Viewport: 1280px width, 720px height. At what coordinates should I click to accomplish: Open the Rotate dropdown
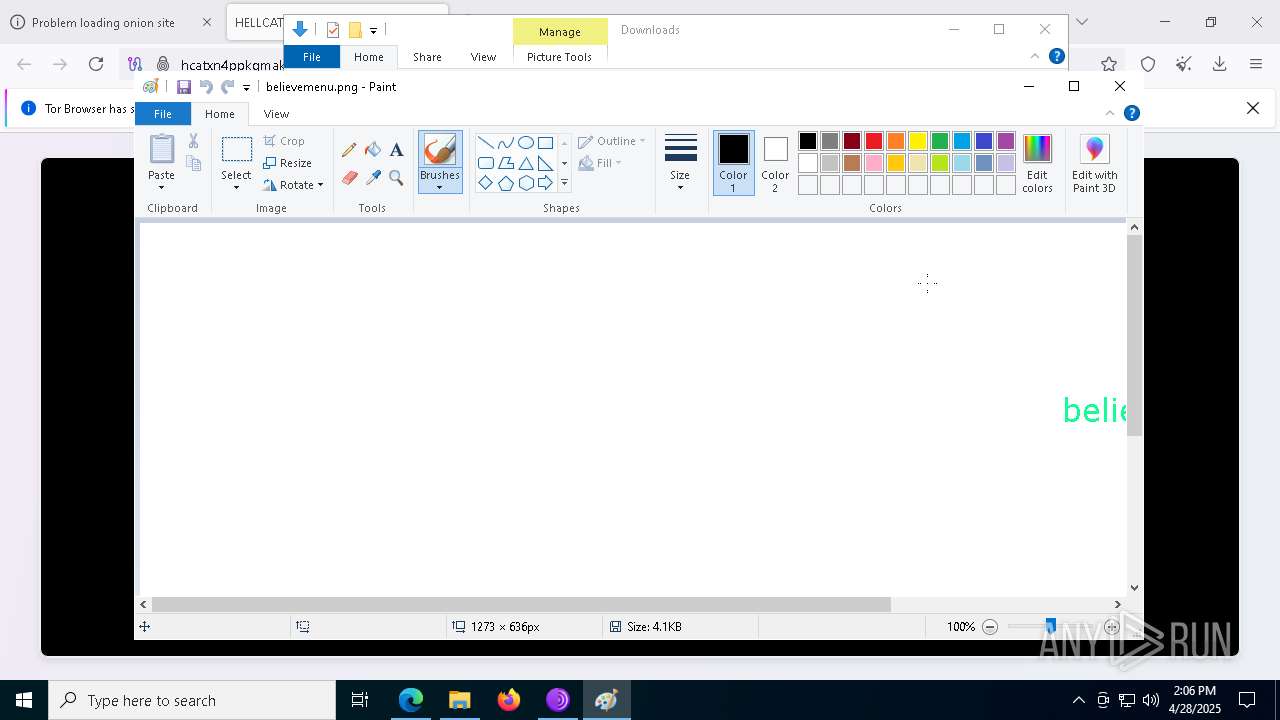pyautogui.click(x=293, y=185)
